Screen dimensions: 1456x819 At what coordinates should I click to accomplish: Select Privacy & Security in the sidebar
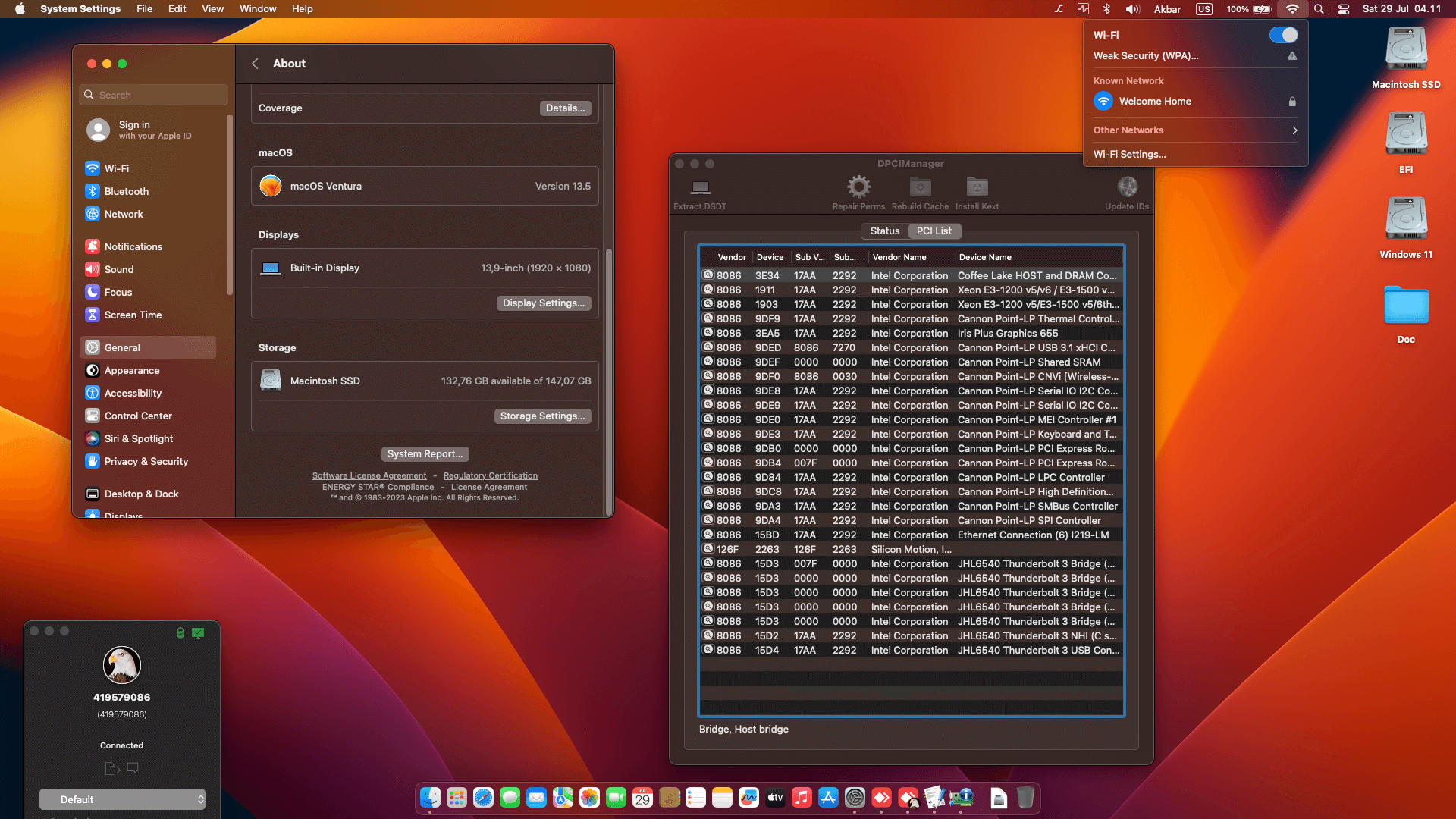tap(145, 461)
